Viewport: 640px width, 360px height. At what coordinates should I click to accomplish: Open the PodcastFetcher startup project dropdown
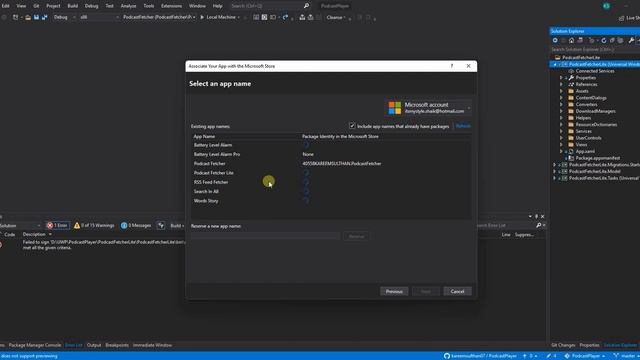[158, 17]
